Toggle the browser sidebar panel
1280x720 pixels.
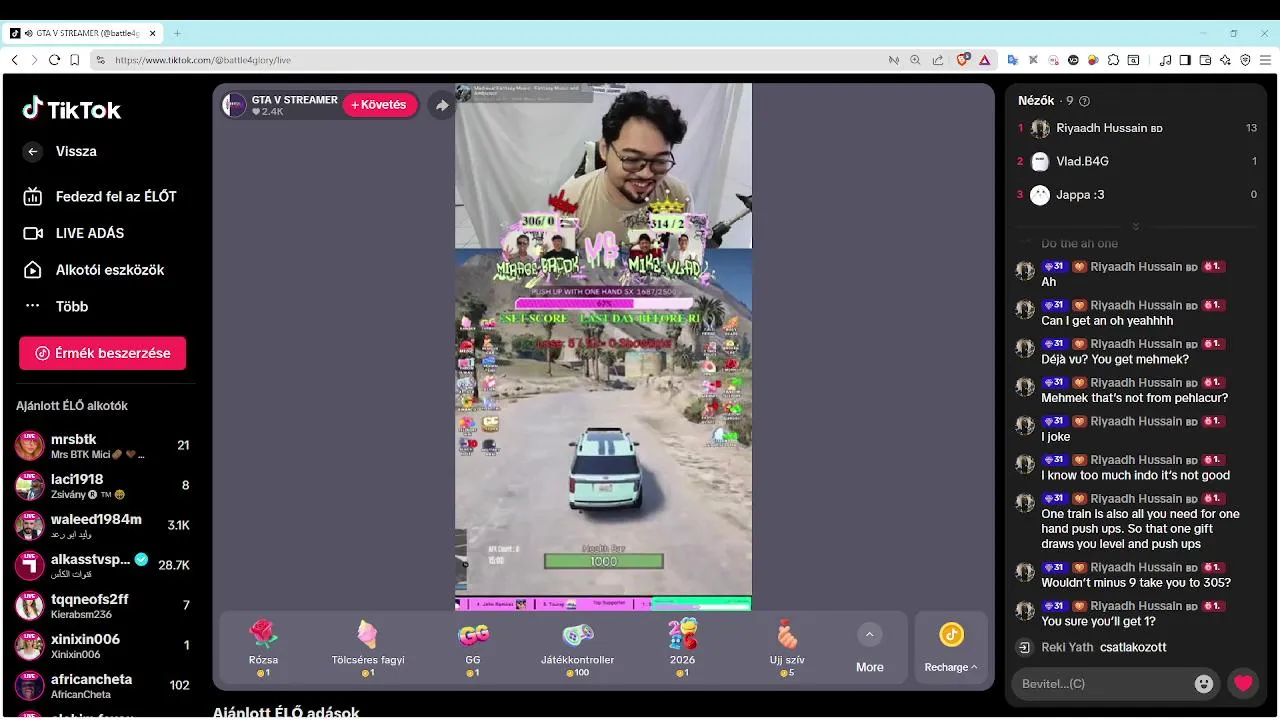click(1185, 60)
